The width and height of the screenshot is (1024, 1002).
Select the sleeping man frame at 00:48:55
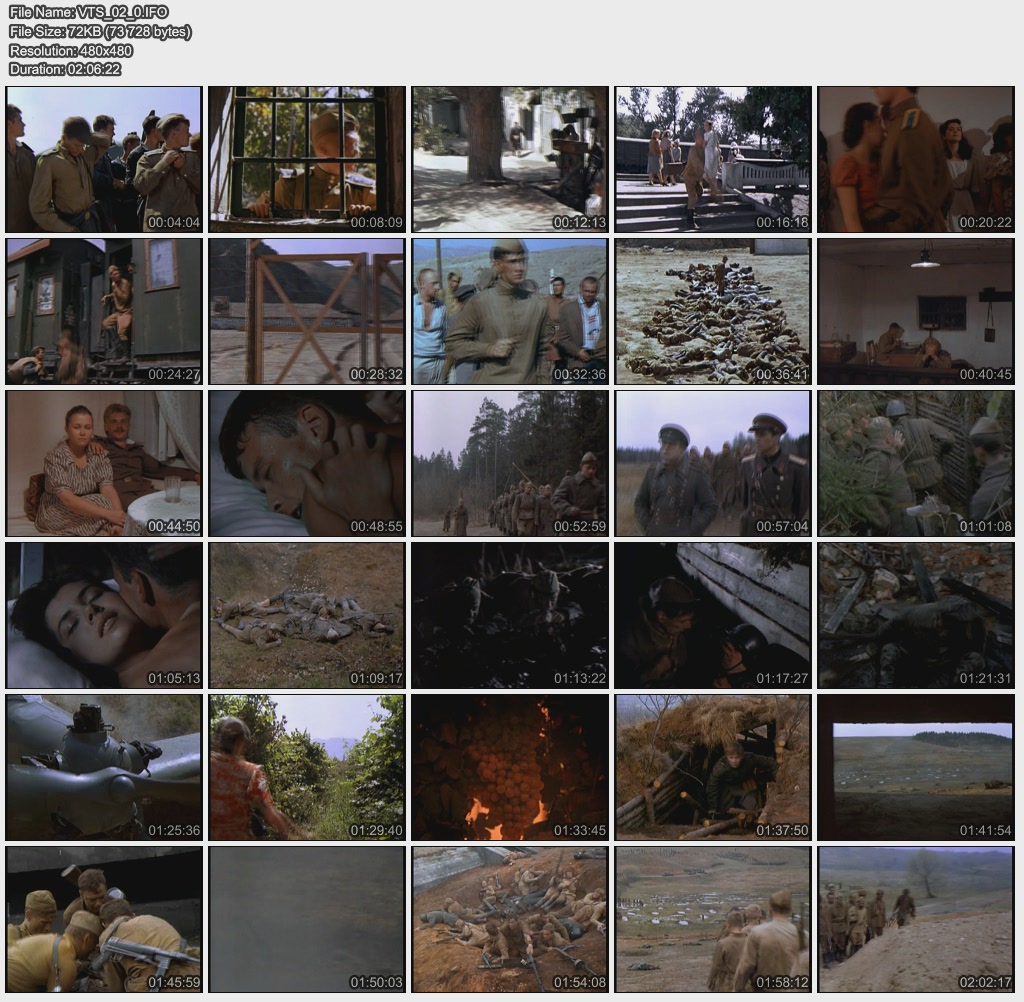[307, 464]
